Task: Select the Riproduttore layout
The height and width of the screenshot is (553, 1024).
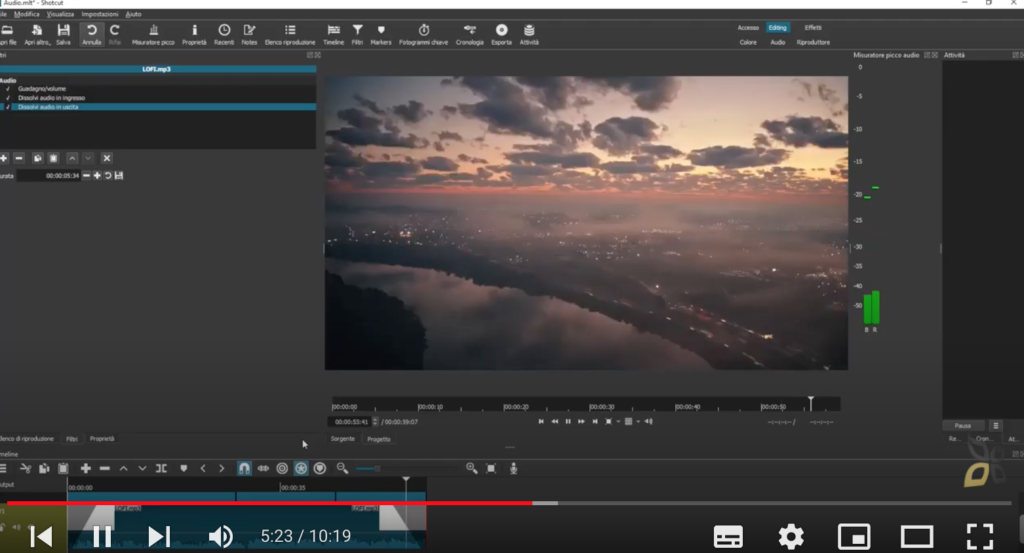Action: [x=813, y=42]
